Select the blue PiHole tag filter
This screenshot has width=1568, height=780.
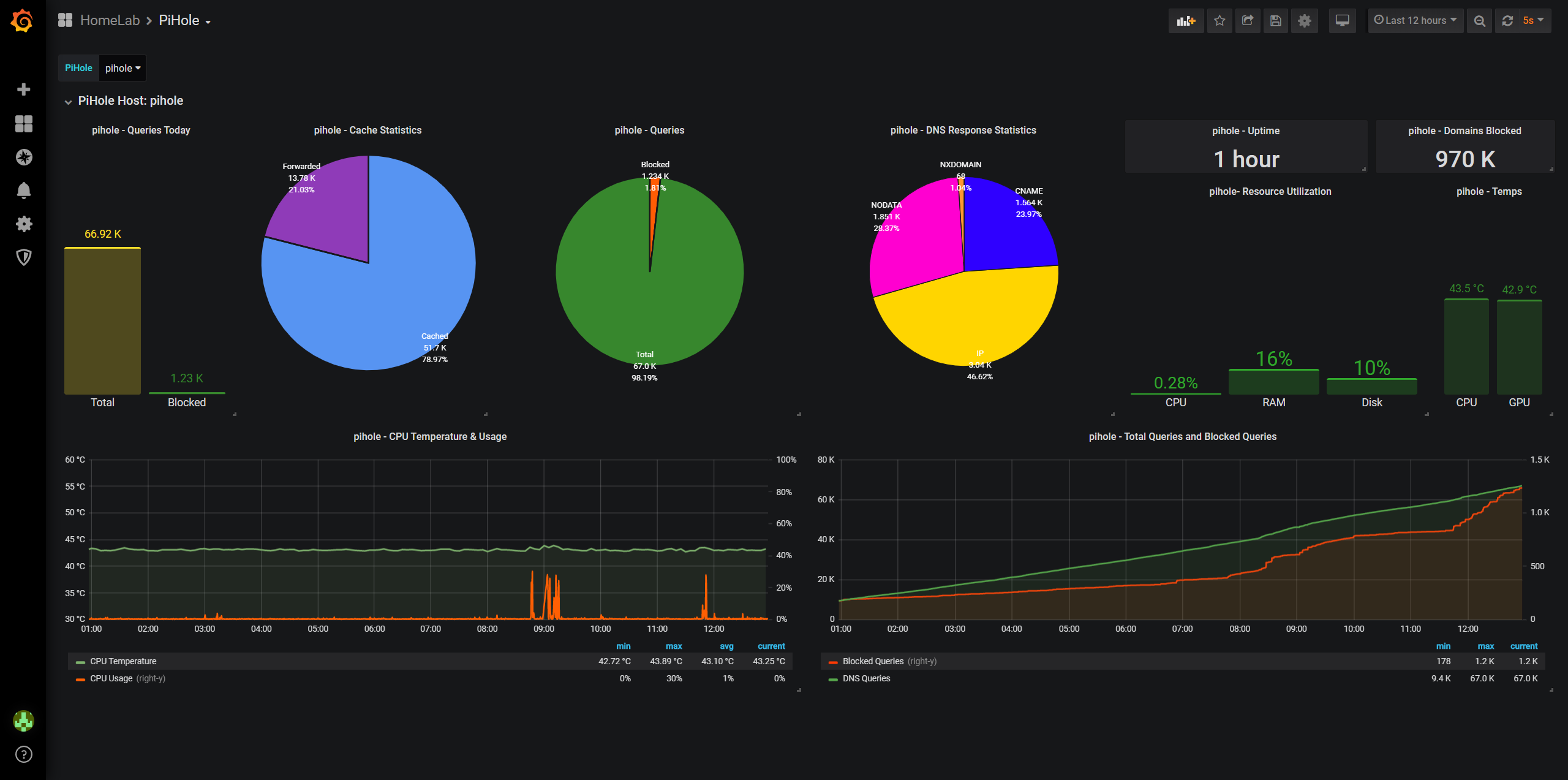78,68
